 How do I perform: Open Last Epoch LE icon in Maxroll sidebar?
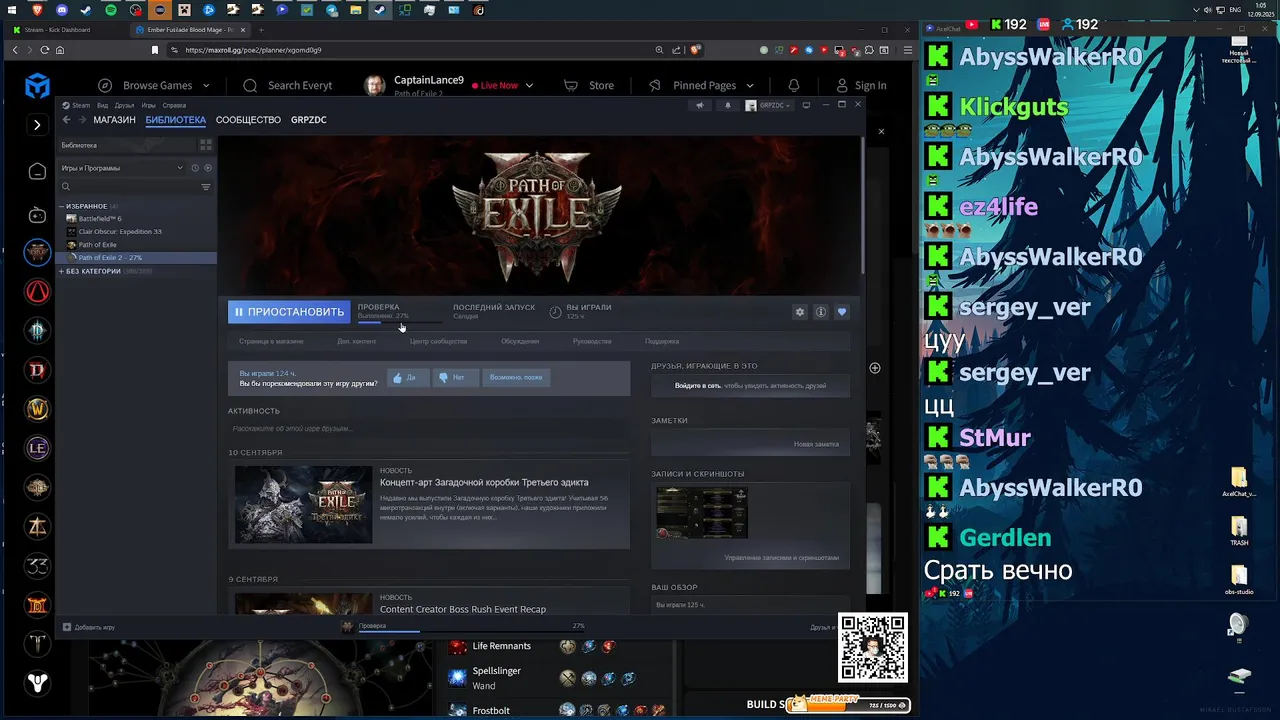(37, 448)
